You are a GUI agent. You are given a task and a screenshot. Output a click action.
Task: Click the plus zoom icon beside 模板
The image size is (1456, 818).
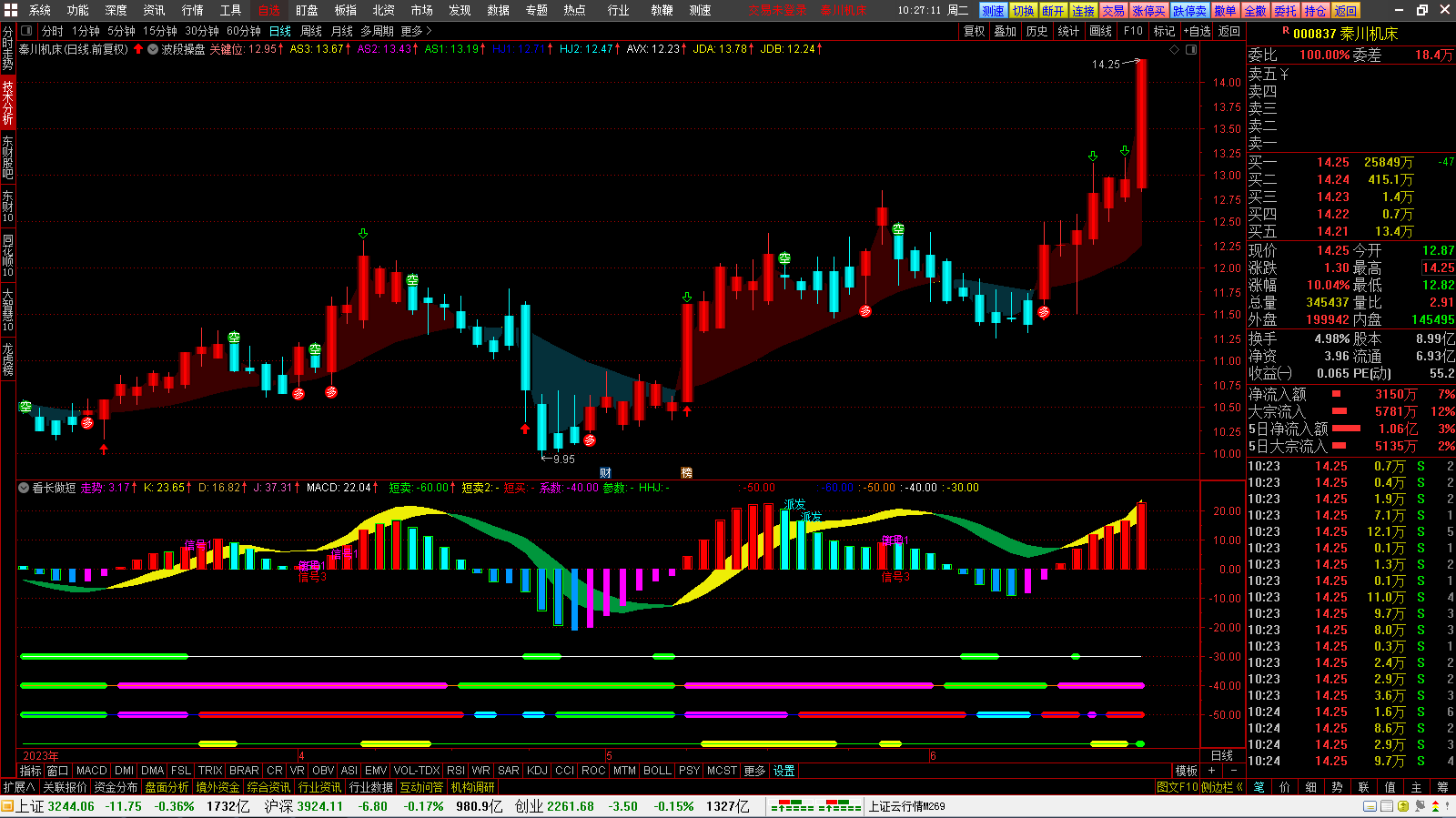(1211, 771)
